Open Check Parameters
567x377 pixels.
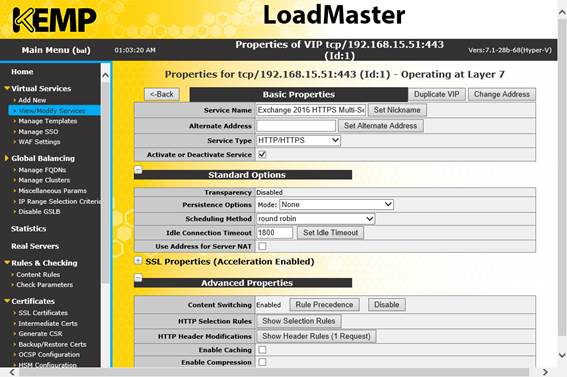tap(44, 285)
